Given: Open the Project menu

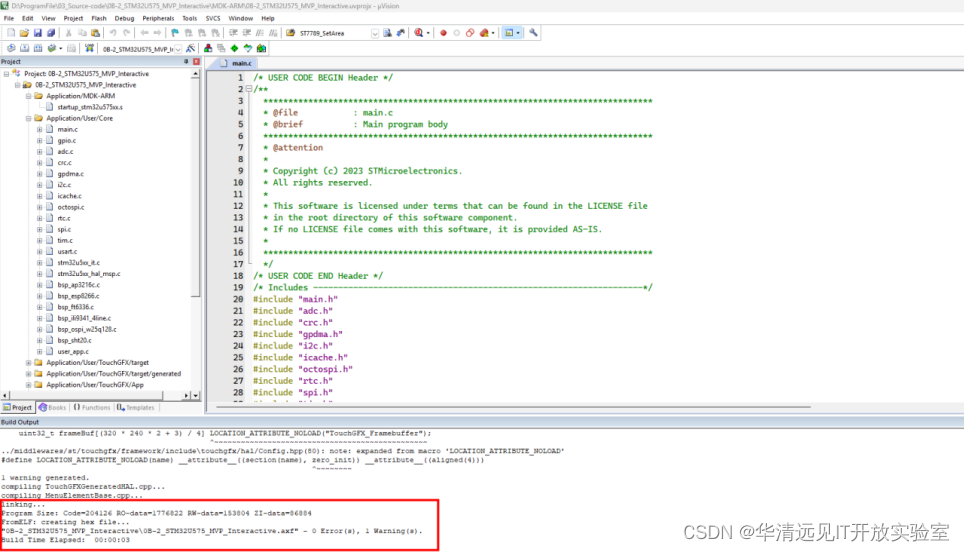Looking at the screenshot, I should [x=73, y=18].
